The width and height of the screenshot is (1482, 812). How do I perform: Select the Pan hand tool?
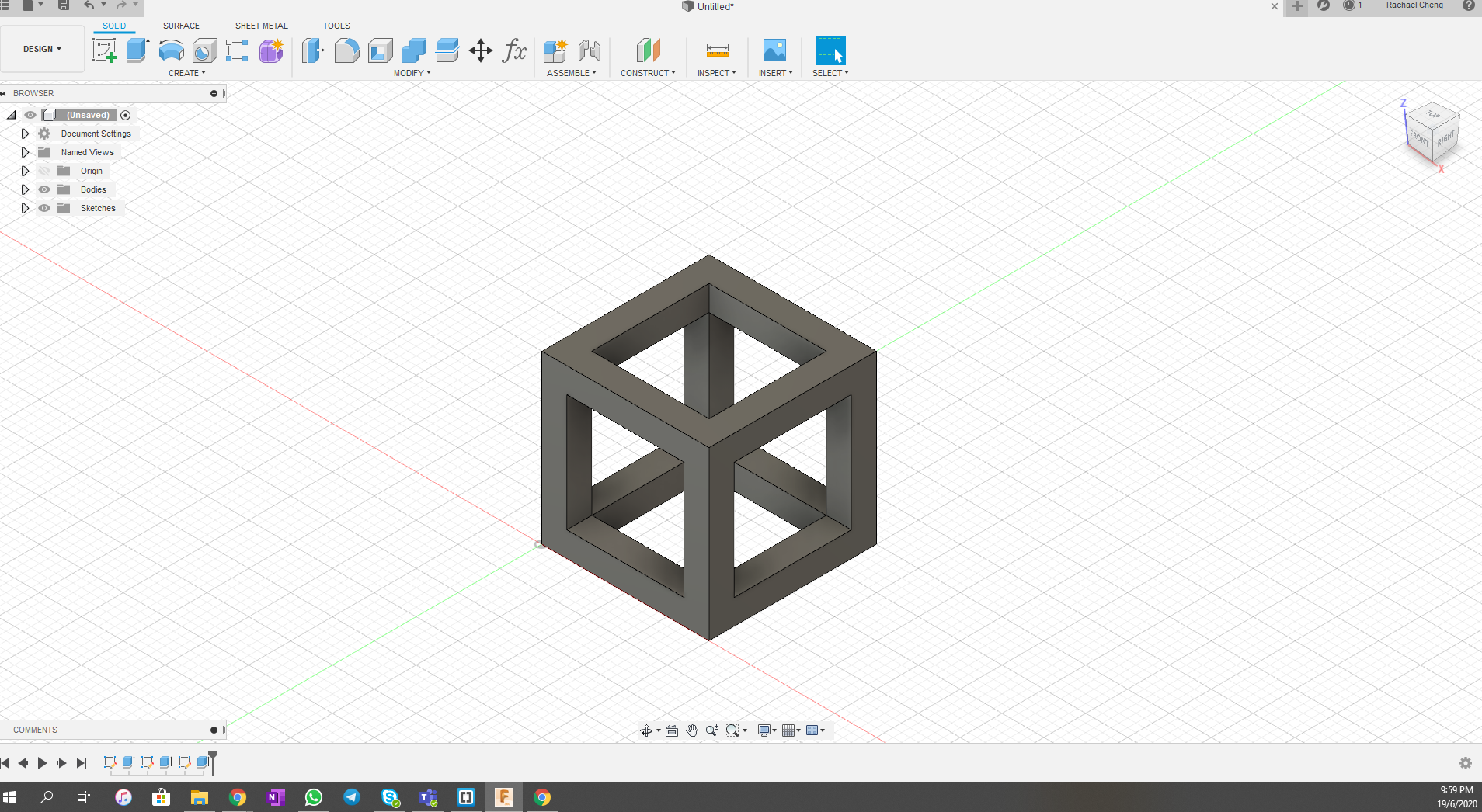(x=692, y=730)
